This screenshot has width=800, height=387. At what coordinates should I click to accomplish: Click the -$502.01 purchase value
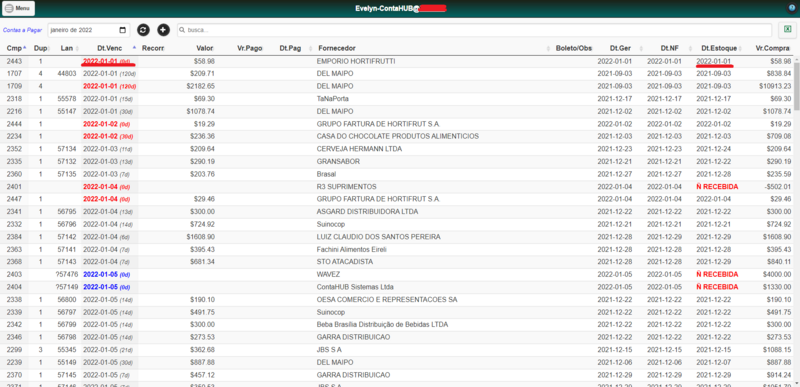tap(777, 187)
